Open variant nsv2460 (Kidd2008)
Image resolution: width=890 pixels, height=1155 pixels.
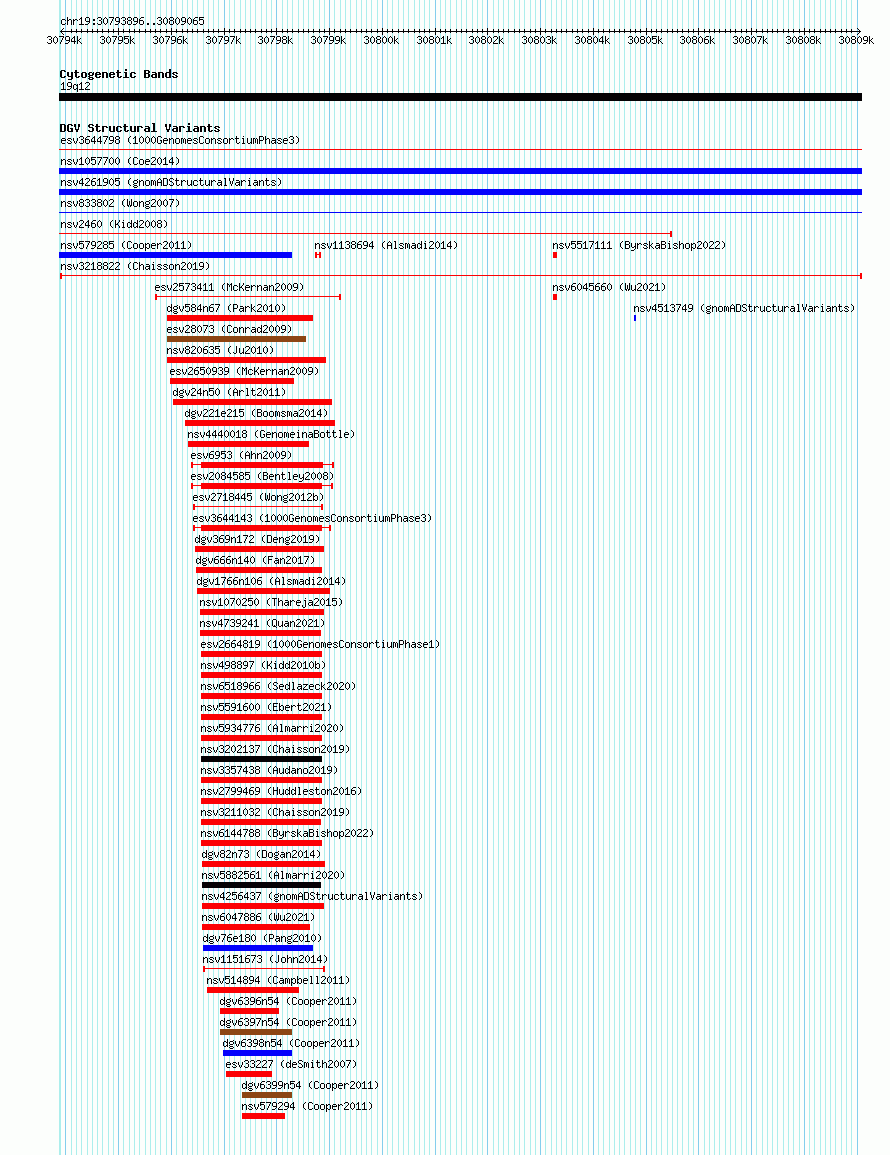(x=114, y=224)
